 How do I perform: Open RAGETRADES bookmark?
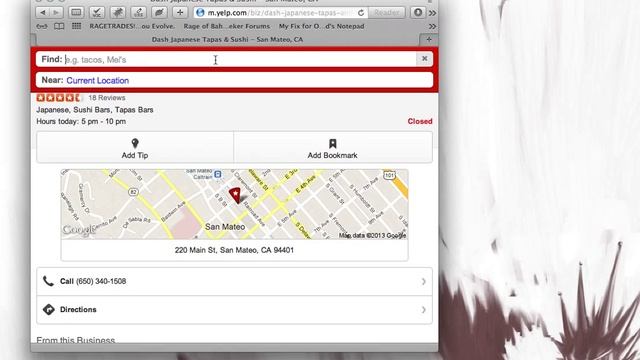(132, 26)
